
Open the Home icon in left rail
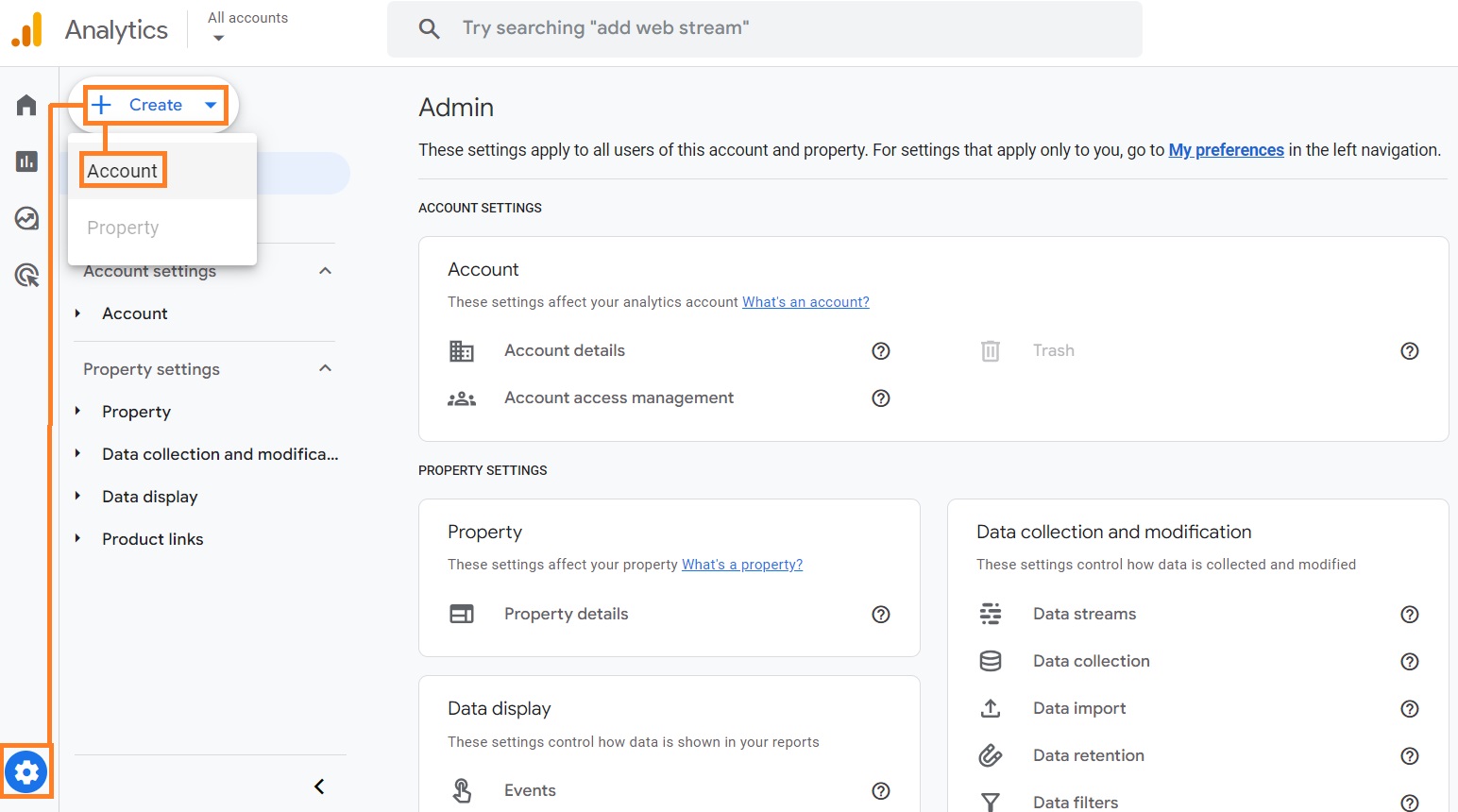point(26,105)
